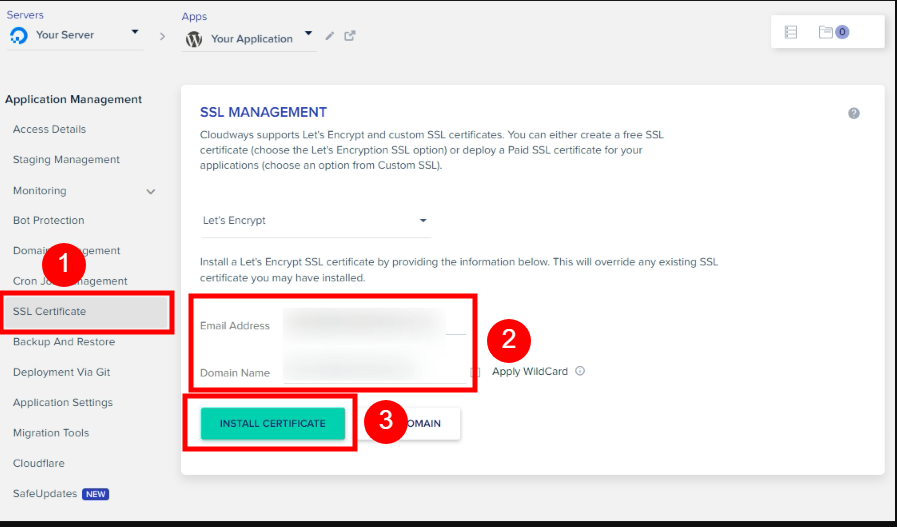Open application in new tab icon
The width and height of the screenshot is (897, 527).
350,35
